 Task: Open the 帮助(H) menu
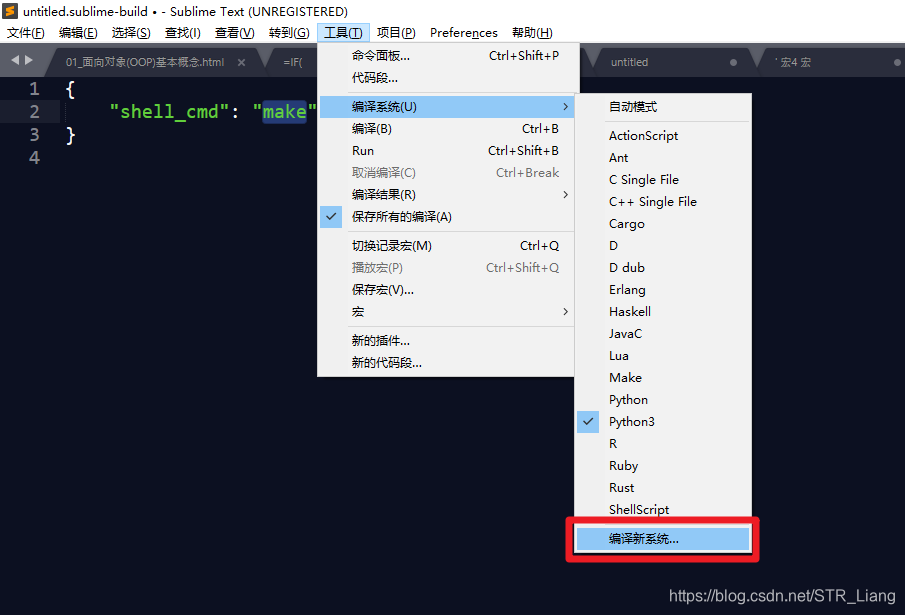point(532,33)
